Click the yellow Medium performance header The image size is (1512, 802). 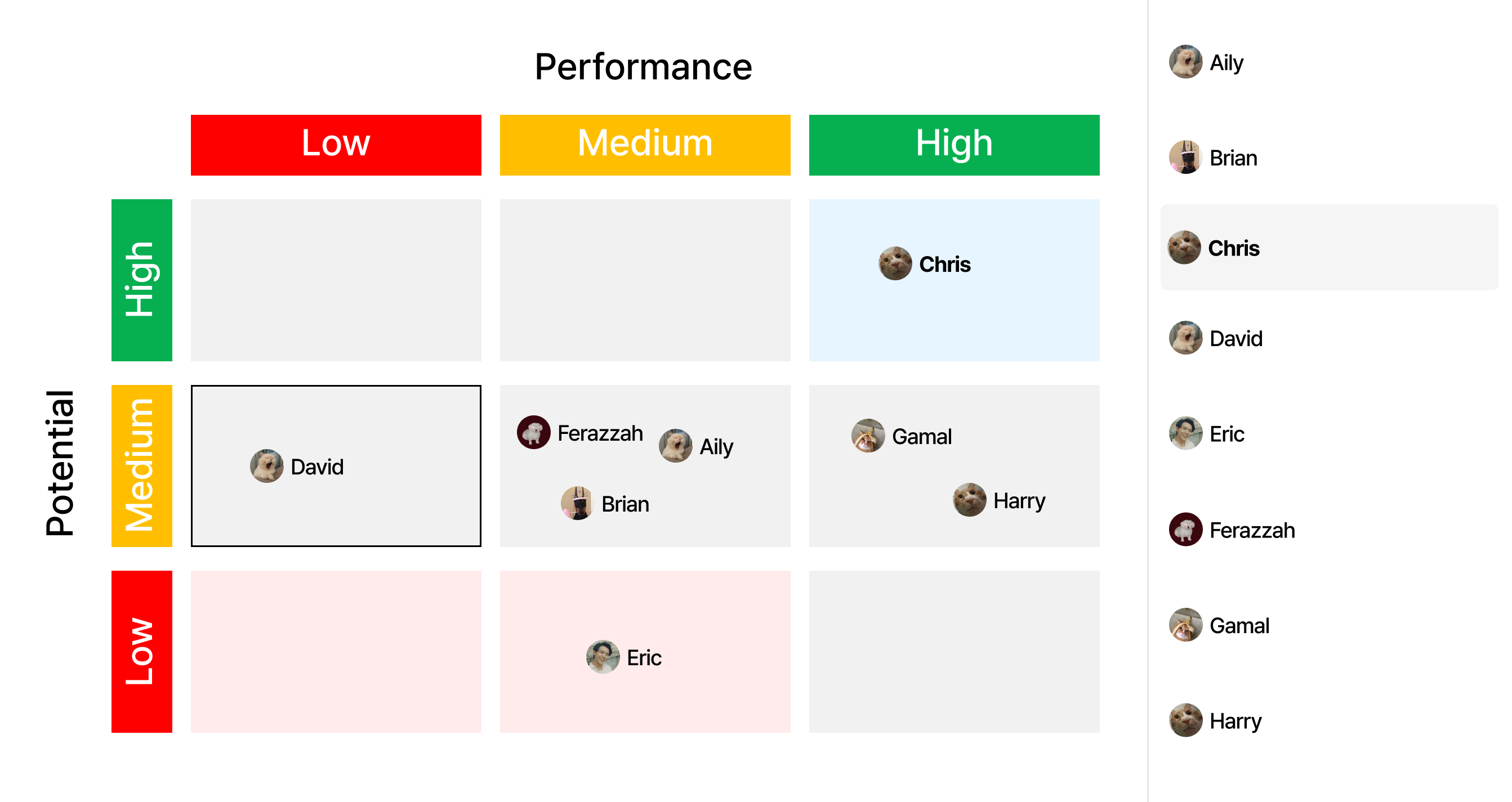point(645,145)
